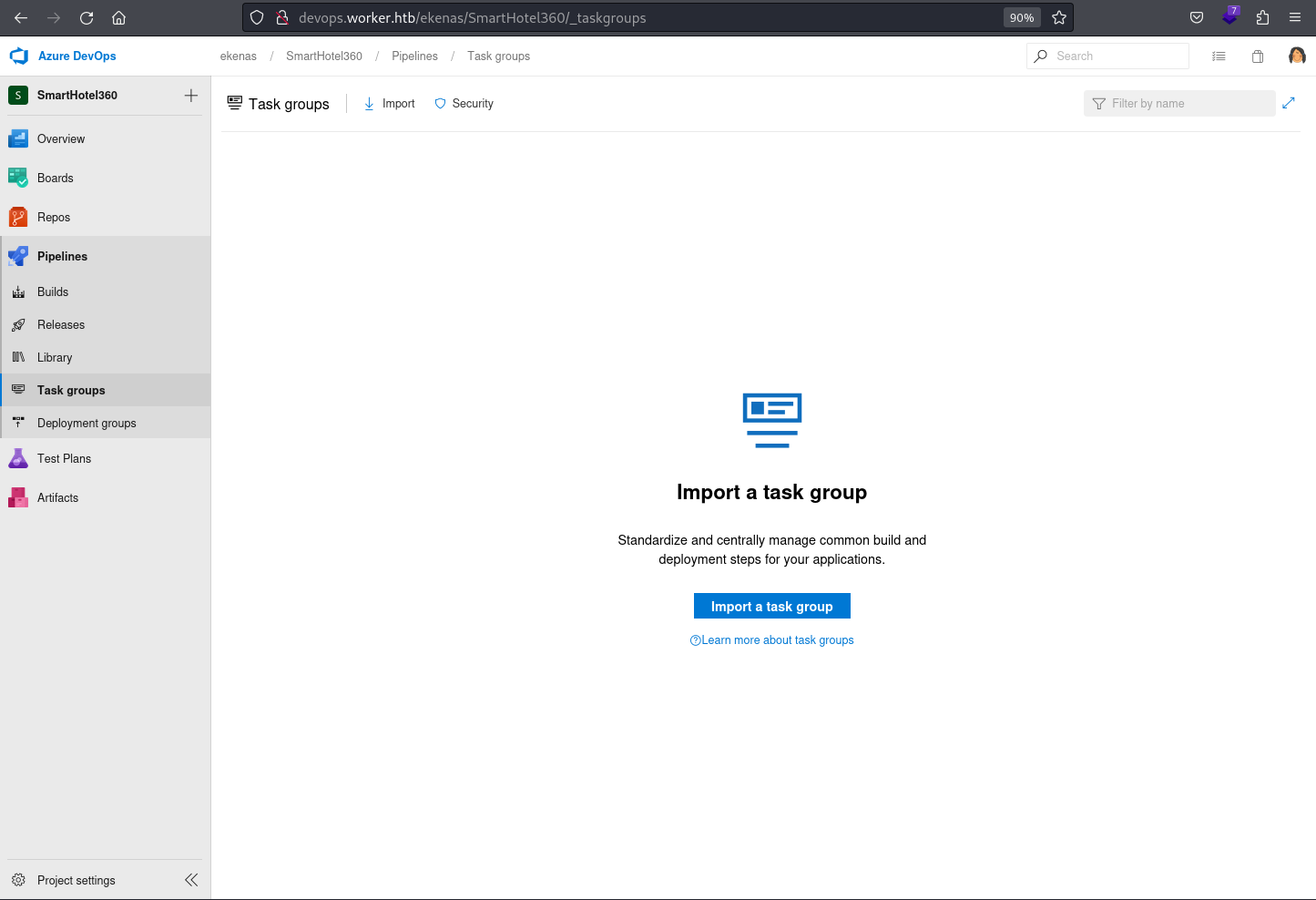This screenshot has height=900, width=1316.
Task: Open the marketplace shopping bag icon
Action: pyautogui.click(x=1258, y=56)
